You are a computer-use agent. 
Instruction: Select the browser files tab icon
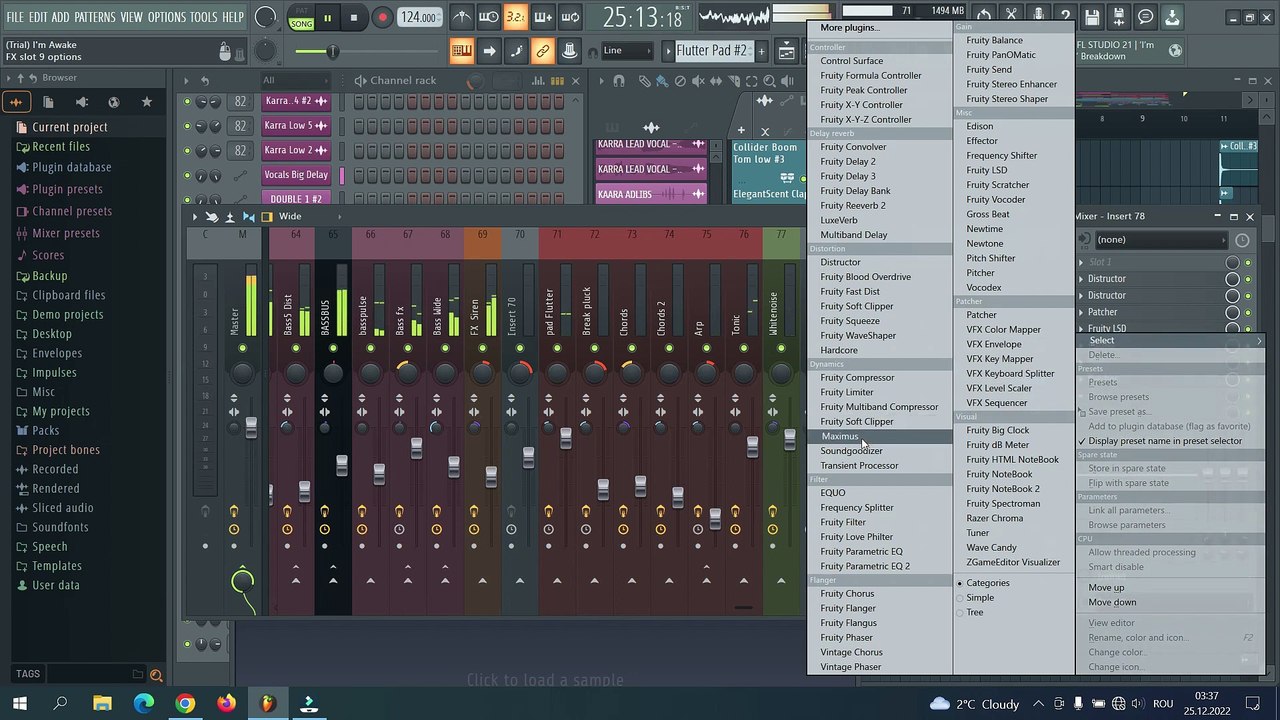point(48,102)
